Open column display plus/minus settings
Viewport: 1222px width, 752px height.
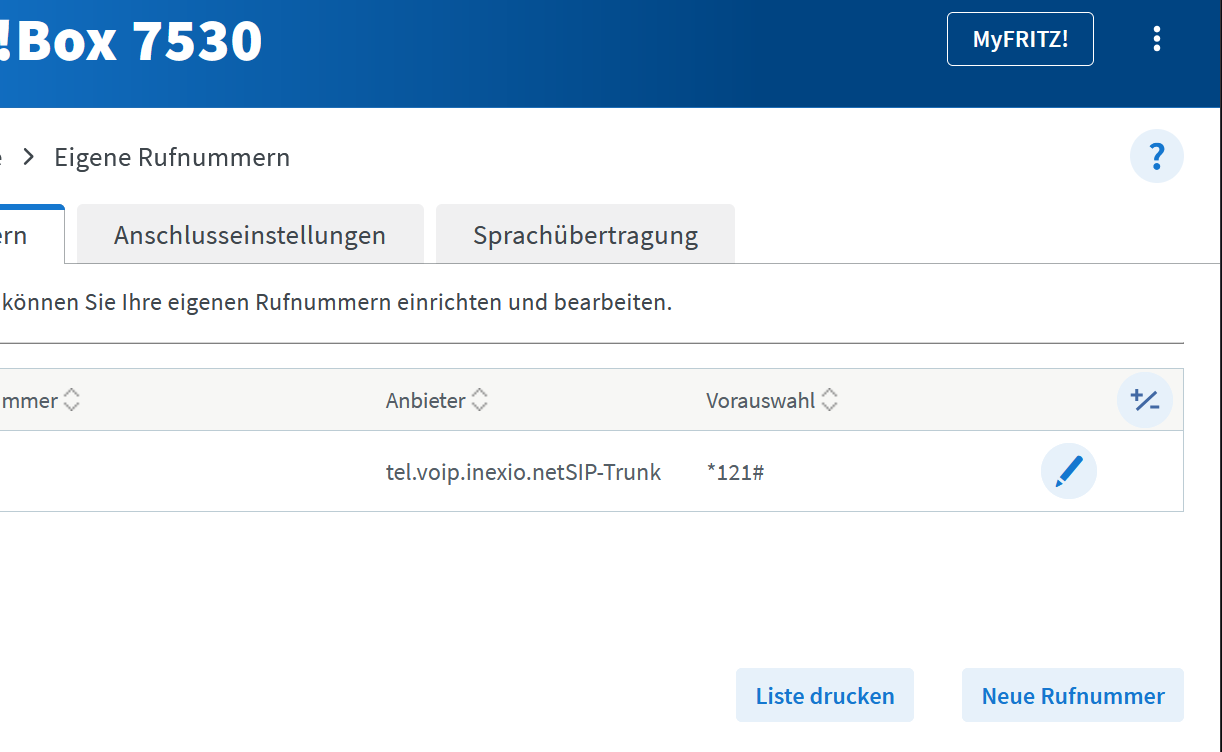tap(1145, 400)
